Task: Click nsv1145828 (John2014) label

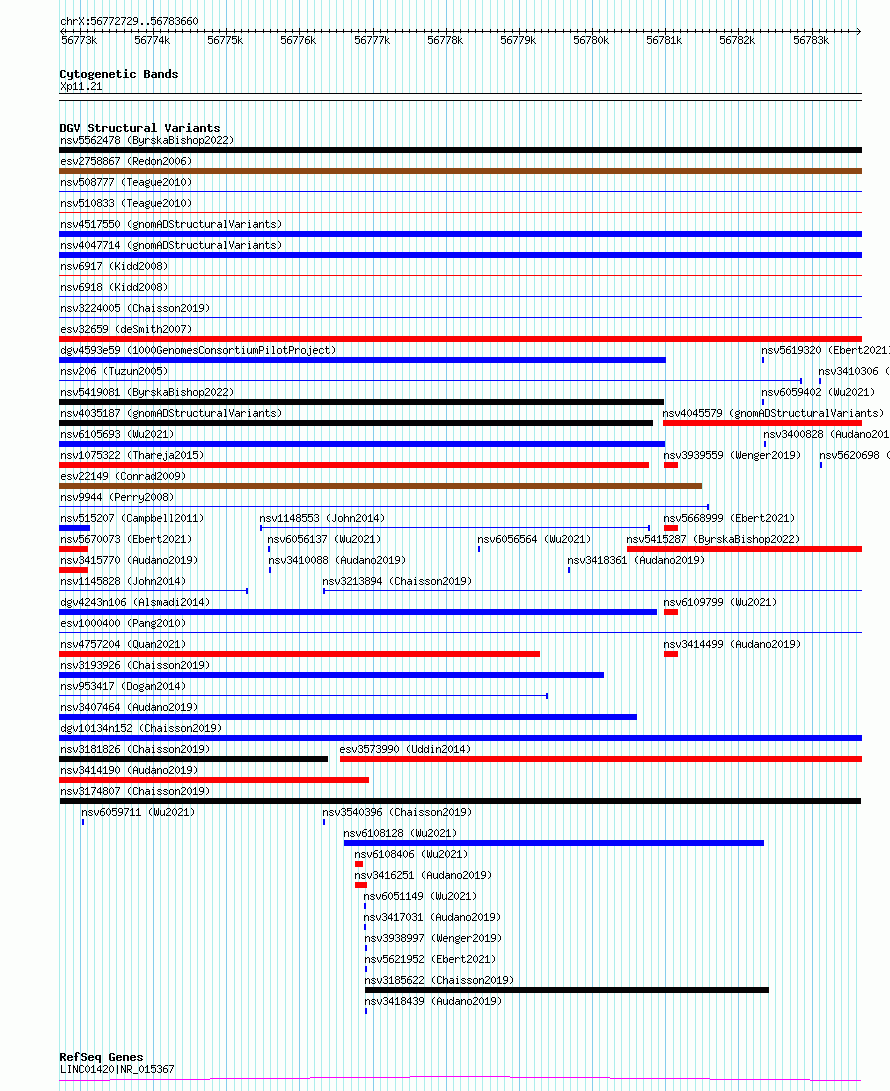Action: point(123,581)
